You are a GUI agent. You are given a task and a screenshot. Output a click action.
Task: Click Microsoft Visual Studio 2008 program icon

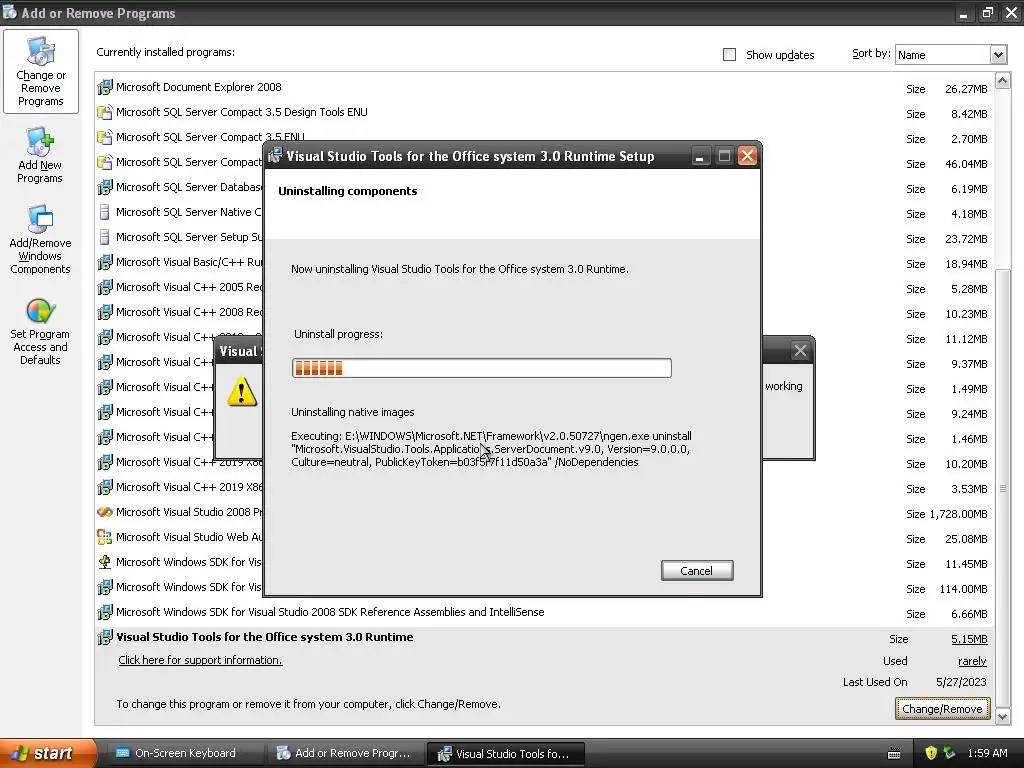coord(104,512)
